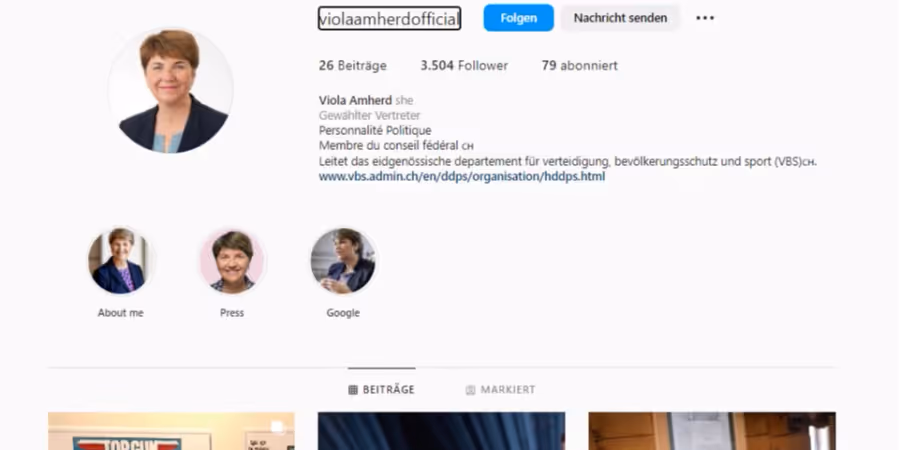This screenshot has height=450, width=900.
Task: Click the grid icon in Beiträge tab
Action: click(353, 390)
